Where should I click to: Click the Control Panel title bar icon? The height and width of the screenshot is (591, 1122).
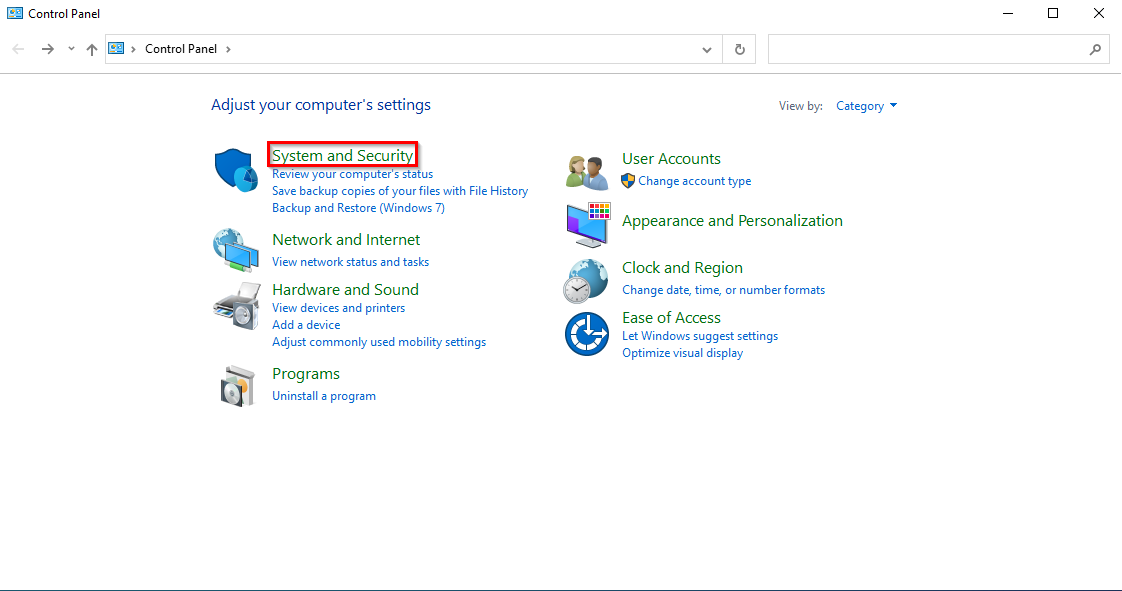point(14,13)
